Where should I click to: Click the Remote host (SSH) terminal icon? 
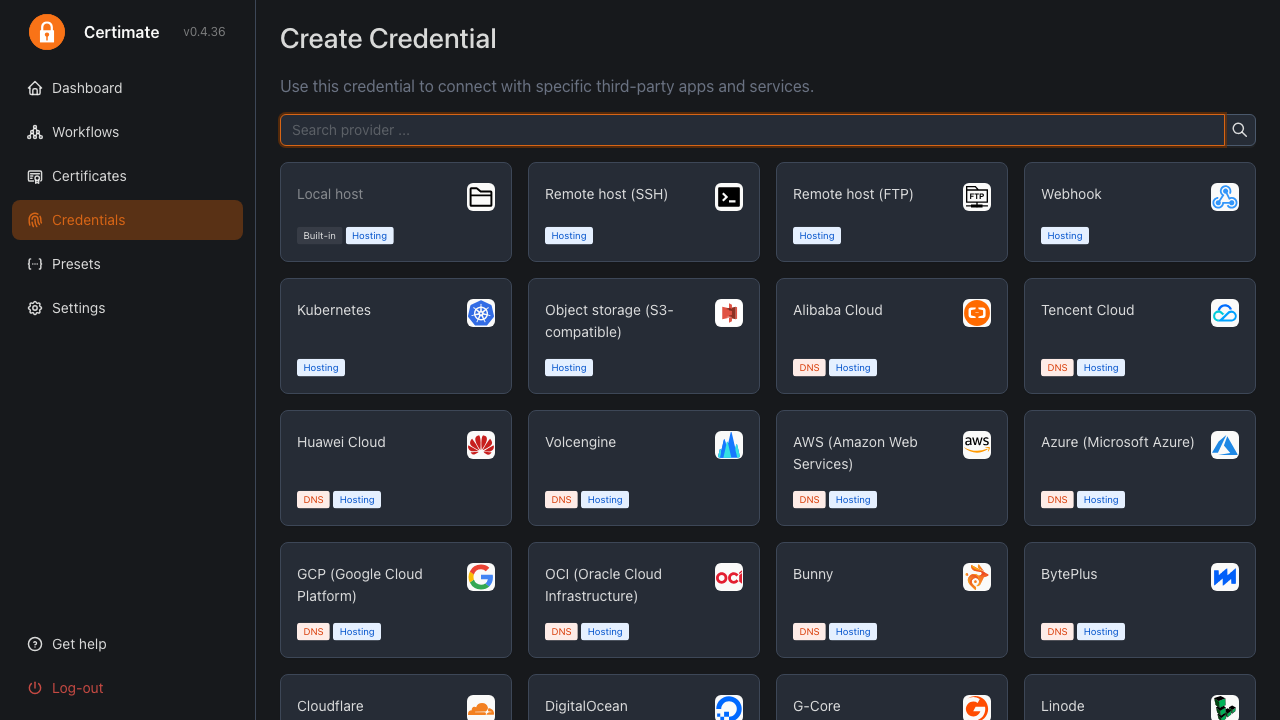click(x=729, y=197)
